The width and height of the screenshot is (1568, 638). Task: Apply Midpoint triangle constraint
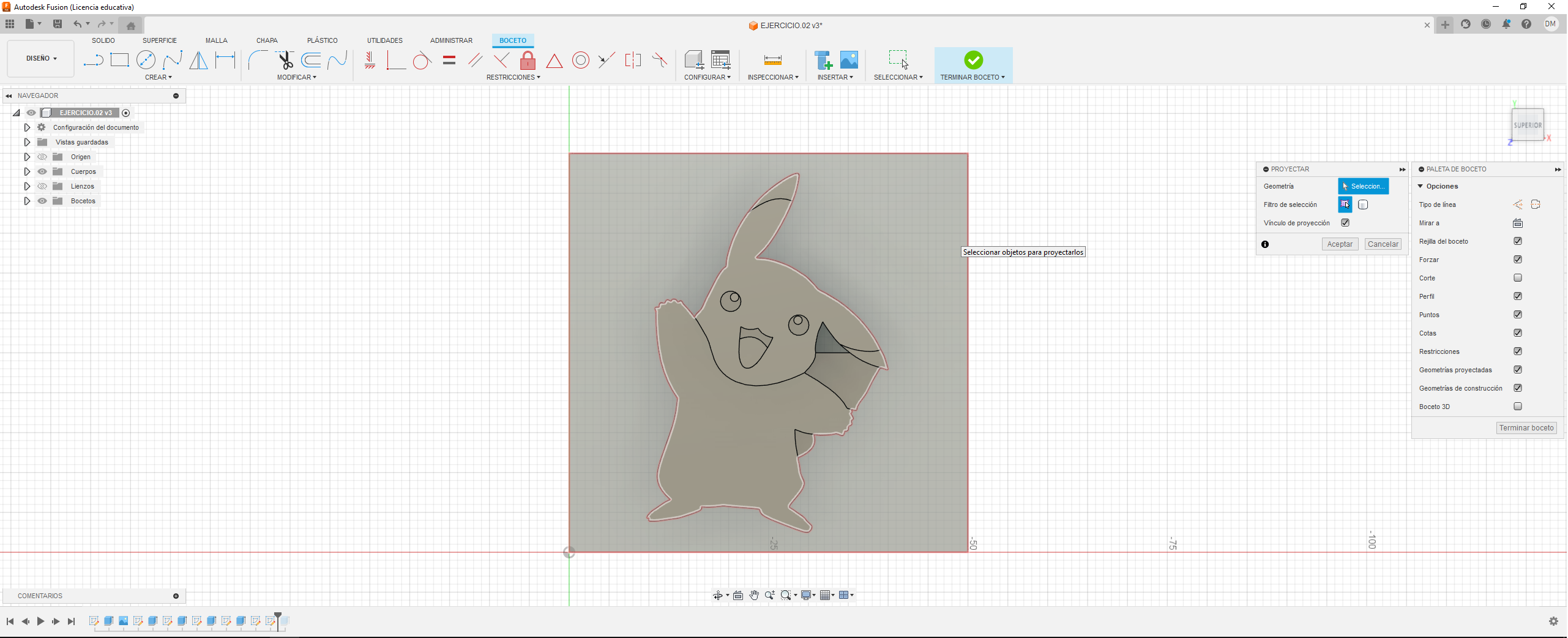click(554, 60)
